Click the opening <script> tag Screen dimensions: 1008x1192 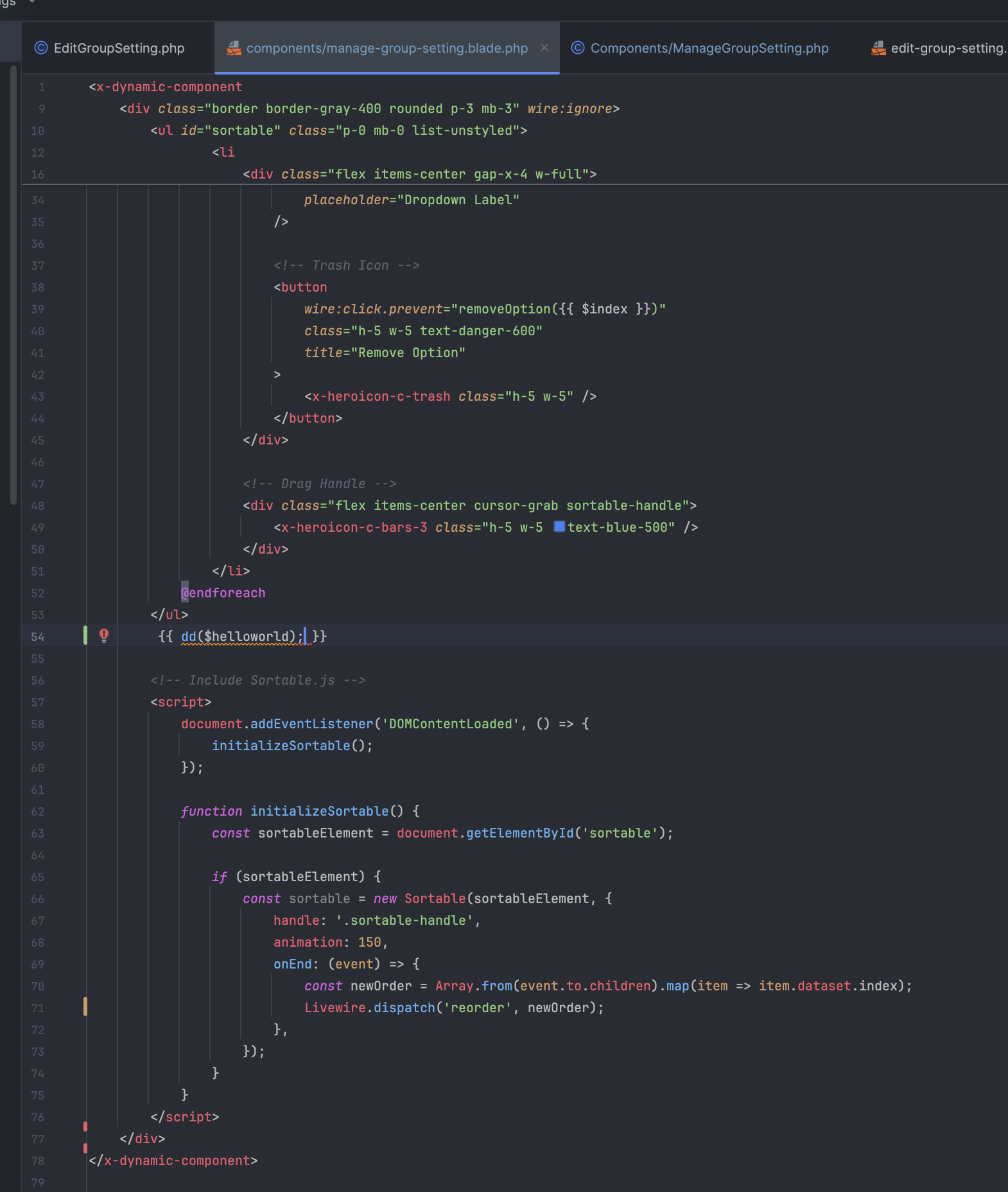pos(181,702)
